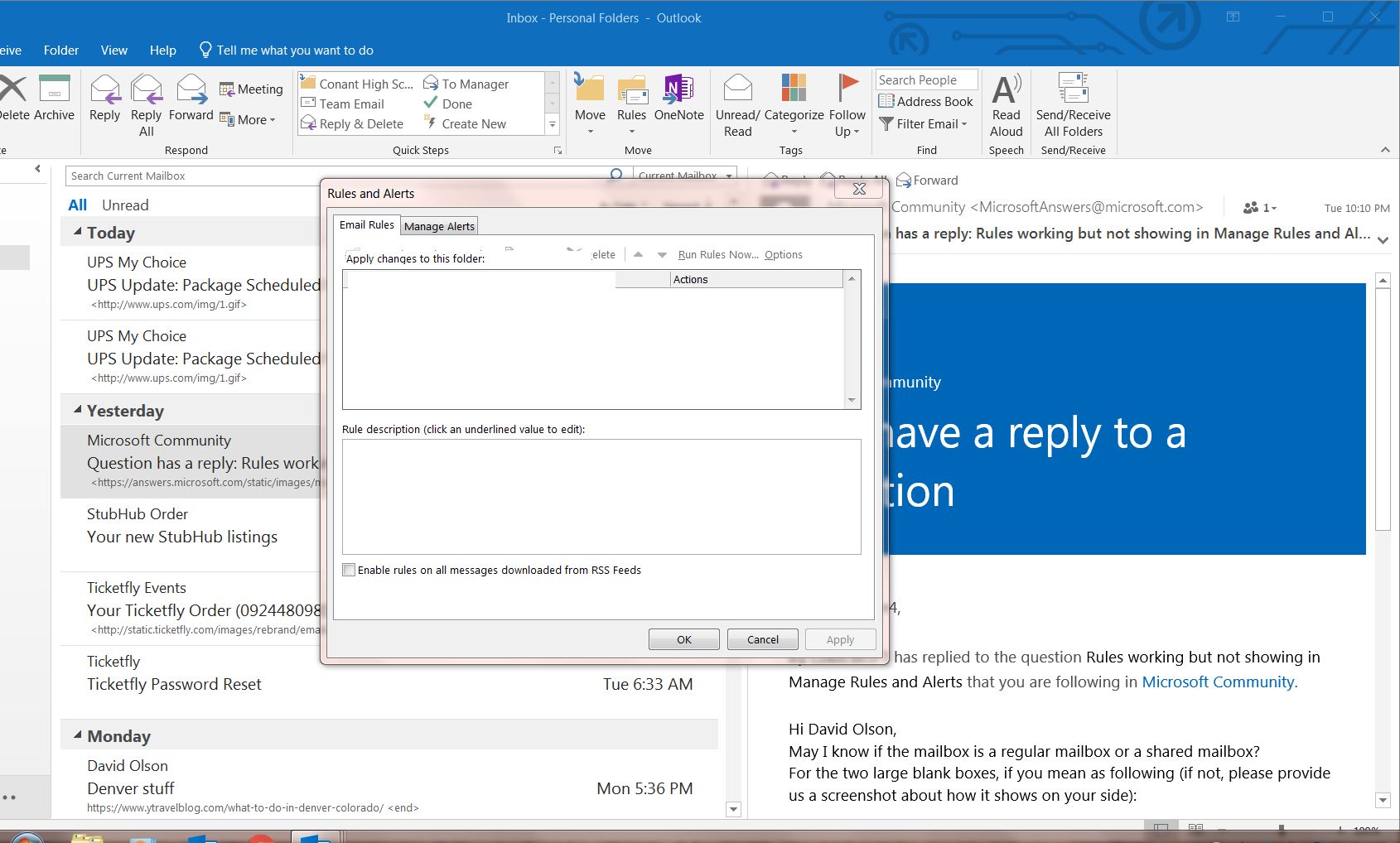
Task: Select Conant High Sc... quick step
Action: coord(356,84)
